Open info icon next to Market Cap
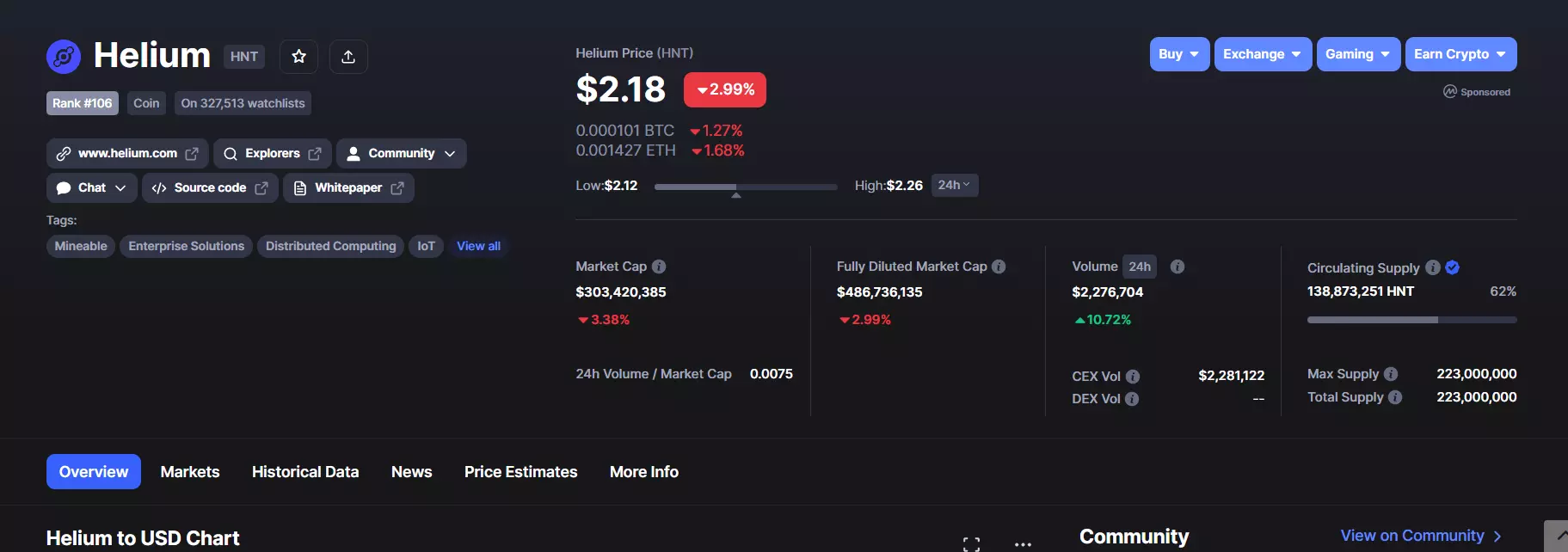Image resolution: width=1568 pixels, height=552 pixels. point(659,267)
